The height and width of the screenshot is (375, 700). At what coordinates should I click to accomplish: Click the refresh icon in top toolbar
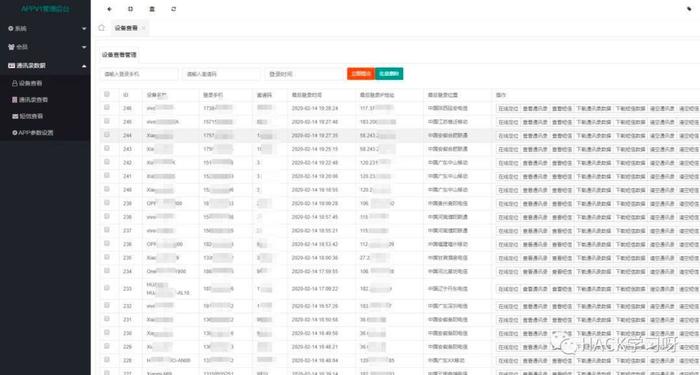point(174,9)
